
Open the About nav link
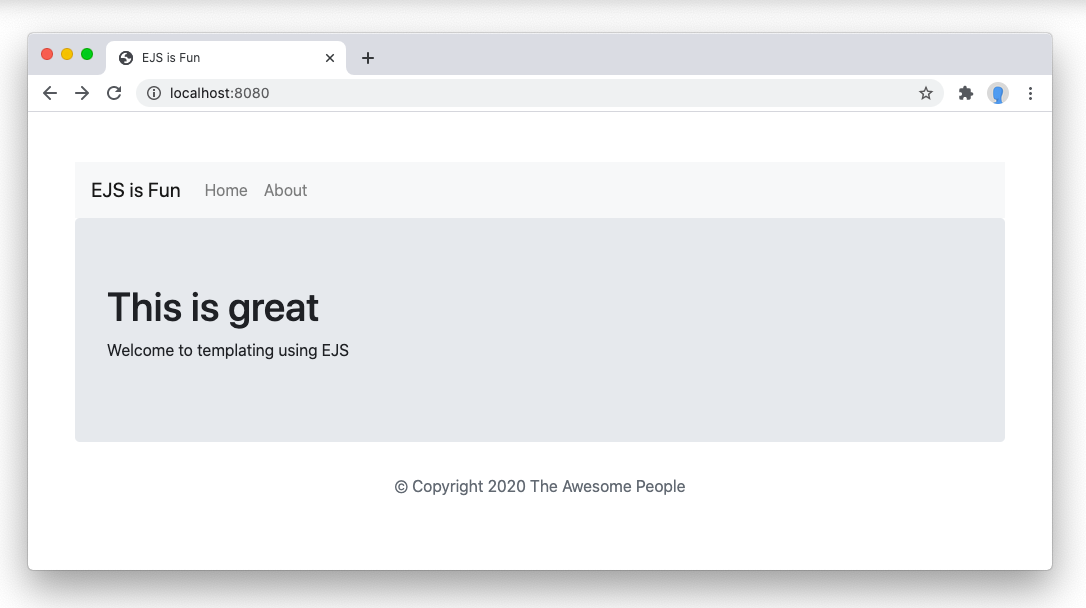(x=285, y=190)
